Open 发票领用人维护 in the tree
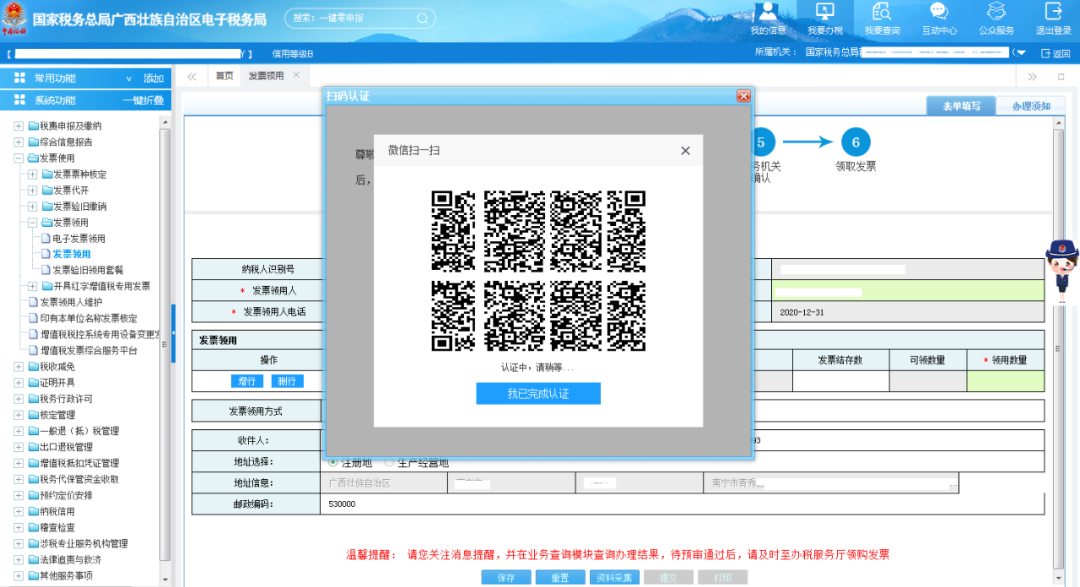 (70, 302)
